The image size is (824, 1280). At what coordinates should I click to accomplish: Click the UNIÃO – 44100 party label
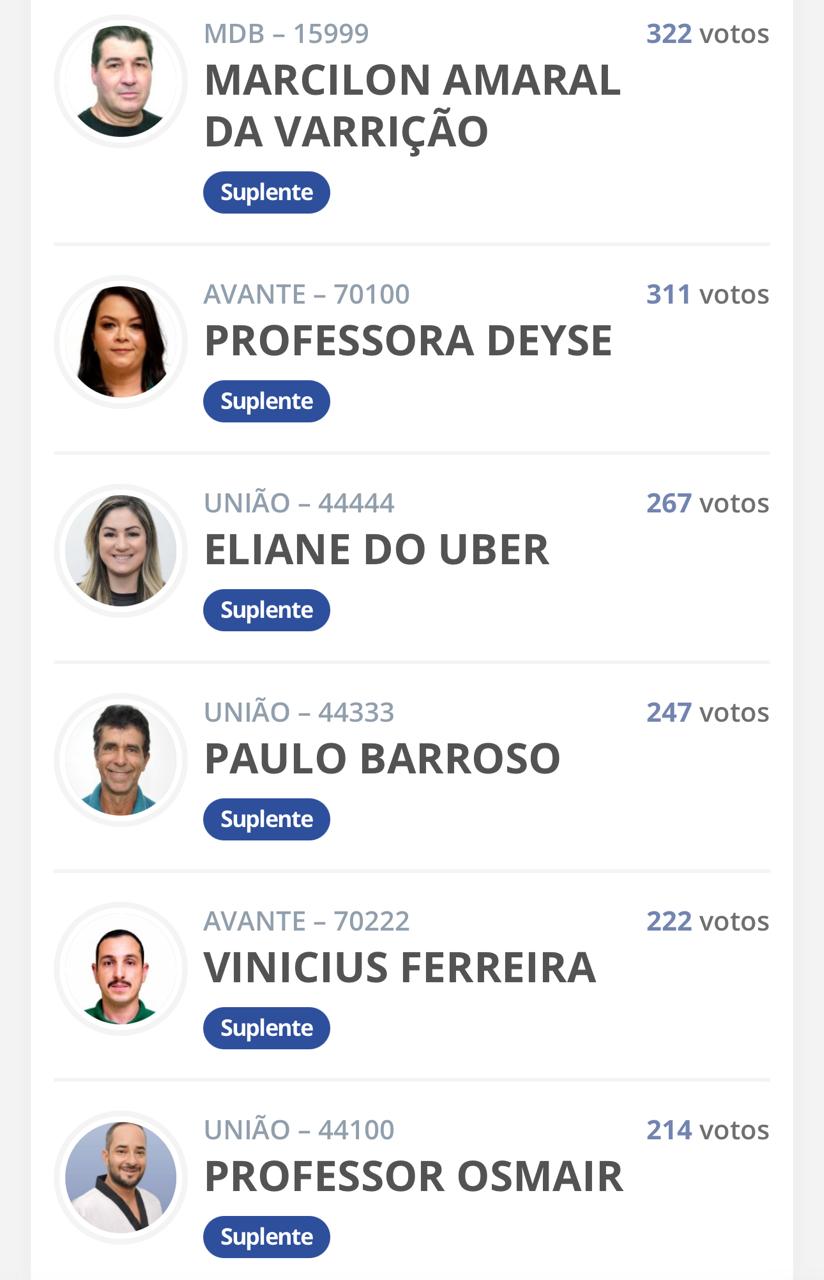point(299,1130)
